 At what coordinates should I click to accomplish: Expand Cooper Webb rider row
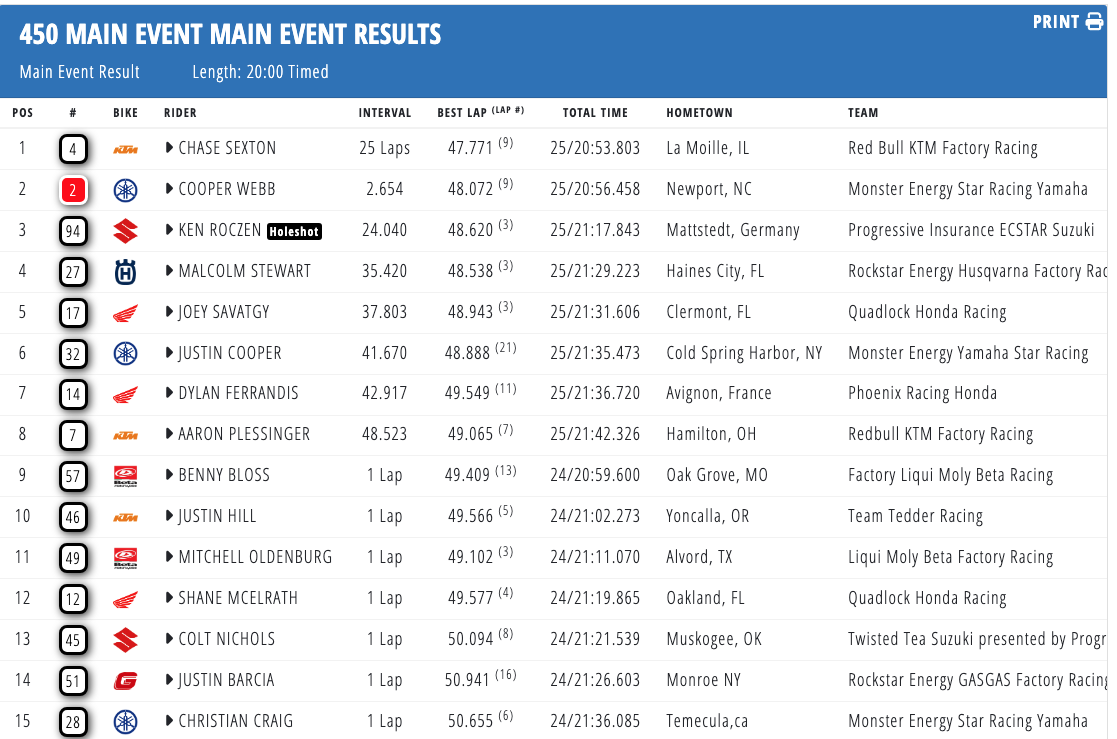pyautogui.click(x=169, y=190)
